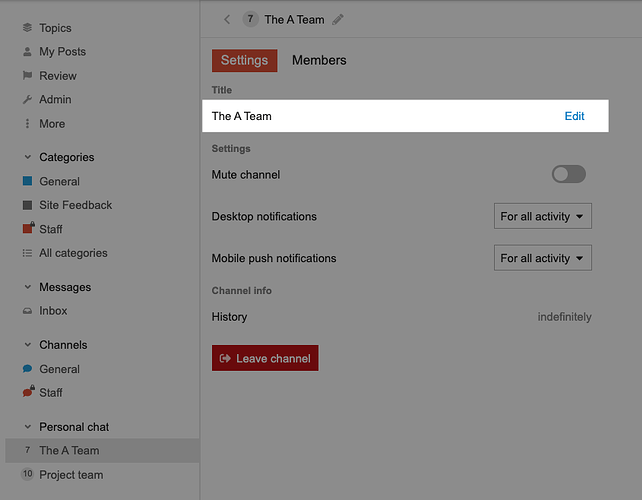
Task: Click the "Mute channel" label text
Action: click(246, 174)
